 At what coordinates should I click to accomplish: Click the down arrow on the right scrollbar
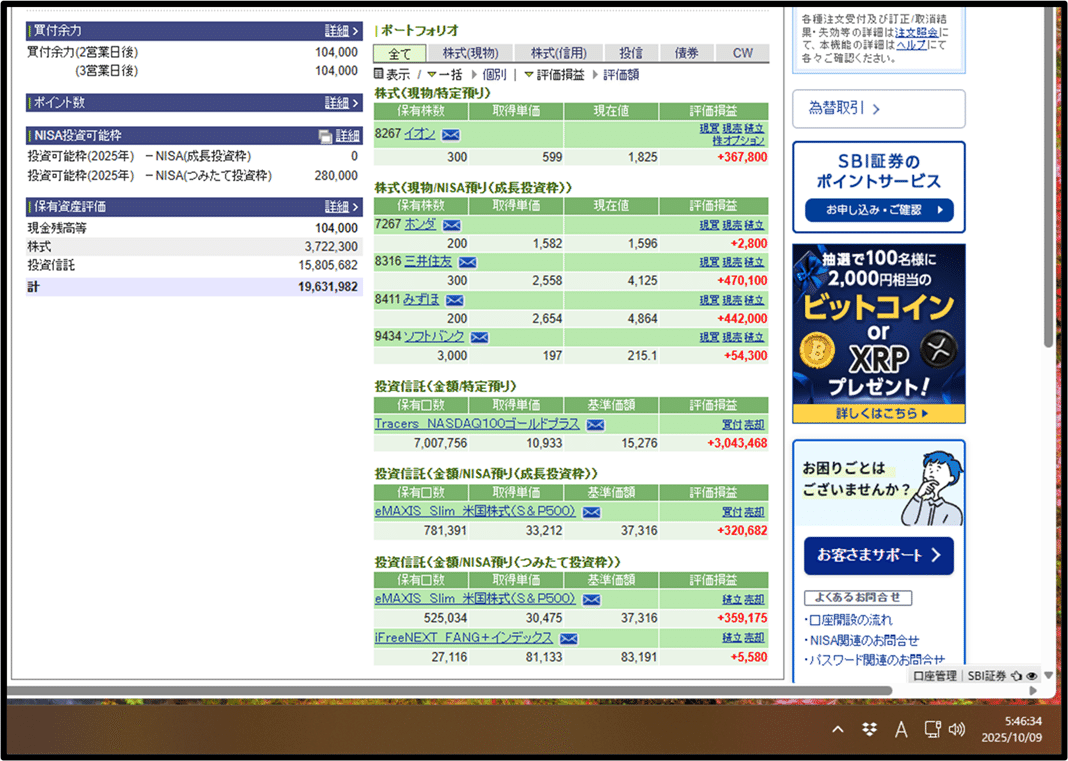pyautogui.click(x=1048, y=677)
